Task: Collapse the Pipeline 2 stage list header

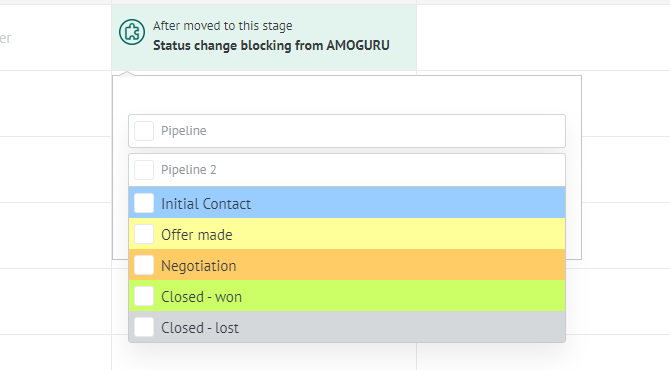Action: [347, 170]
